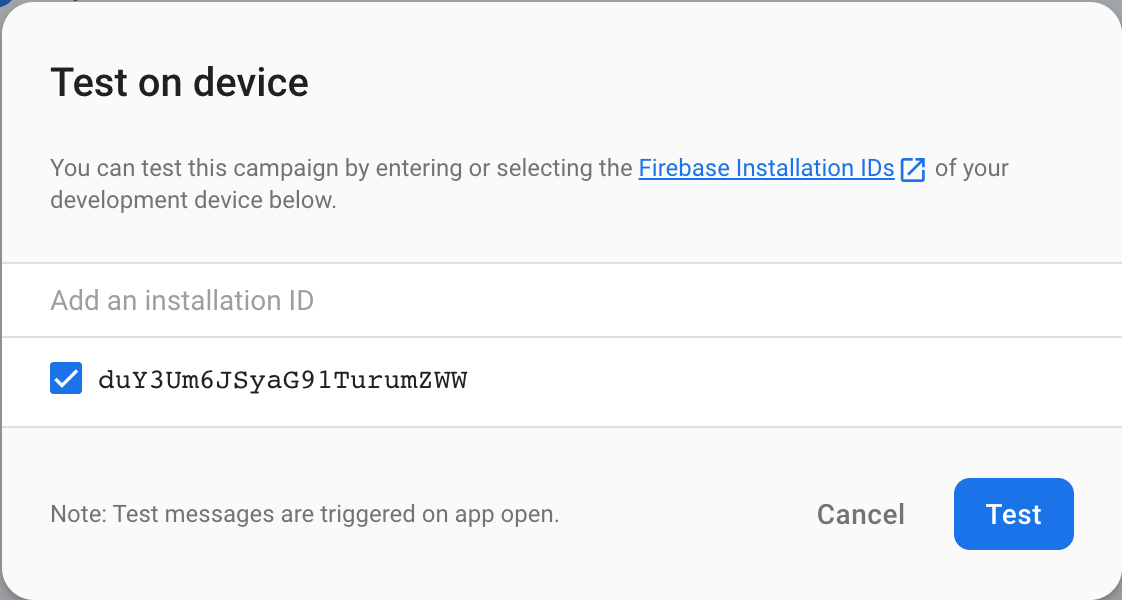1122x600 pixels.
Task: Click the open-in-new-tab arrow icon
Action: pos(913,169)
